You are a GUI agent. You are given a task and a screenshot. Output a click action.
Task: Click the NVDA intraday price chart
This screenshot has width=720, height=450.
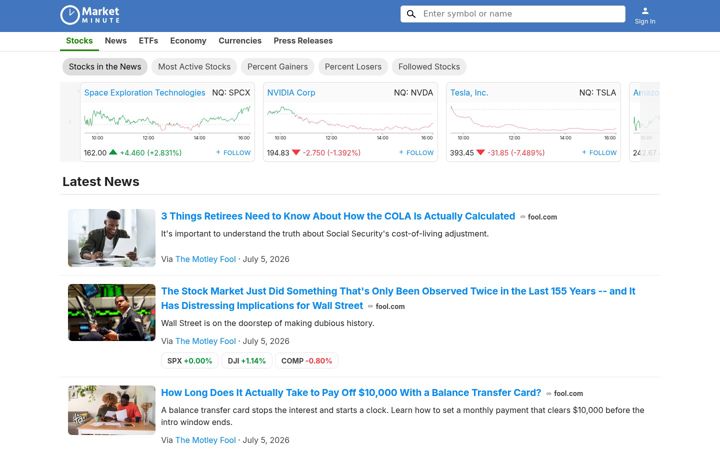[x=350, y=122]
